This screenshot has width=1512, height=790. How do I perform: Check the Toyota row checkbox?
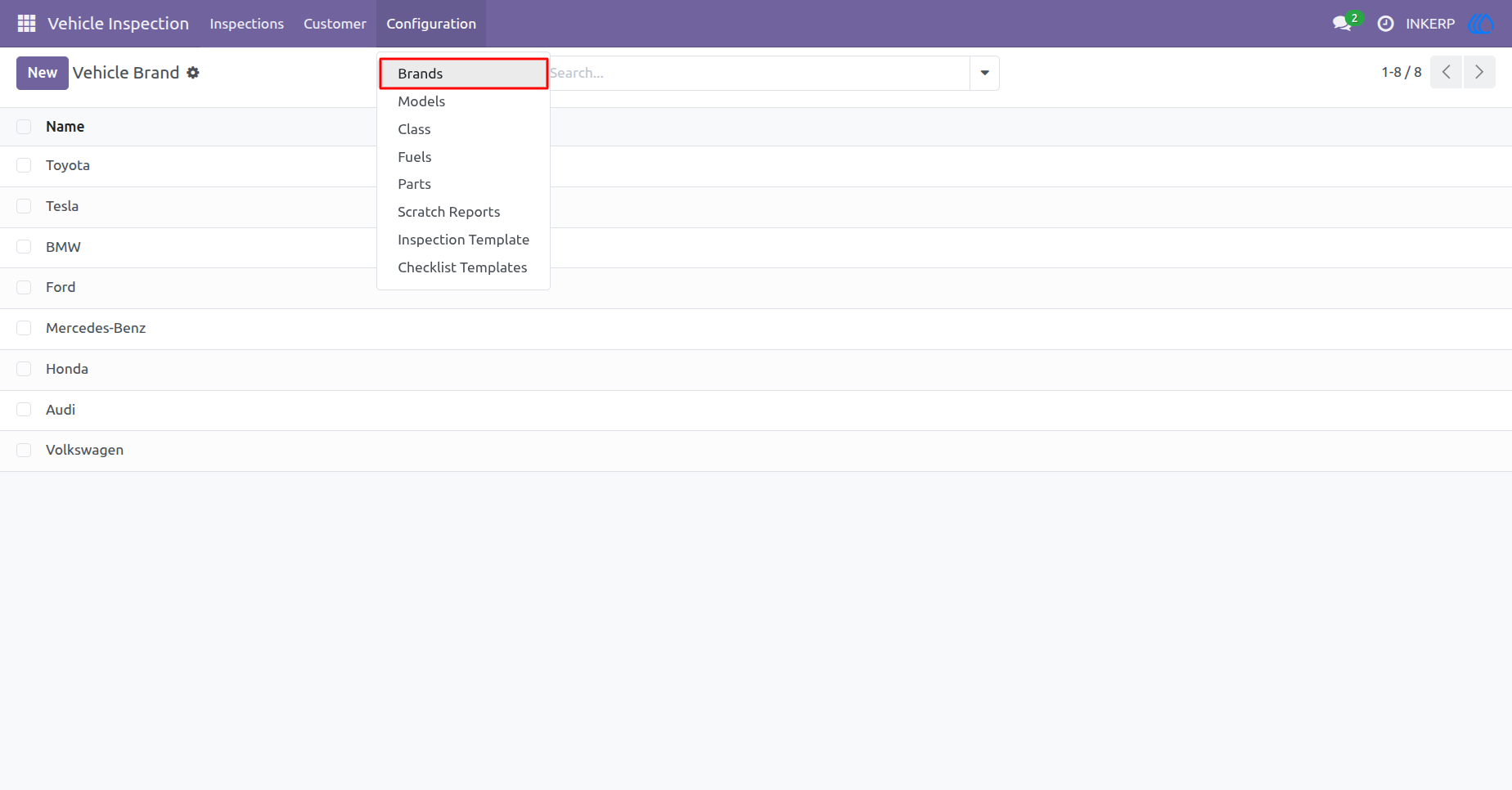coord(24,165)
